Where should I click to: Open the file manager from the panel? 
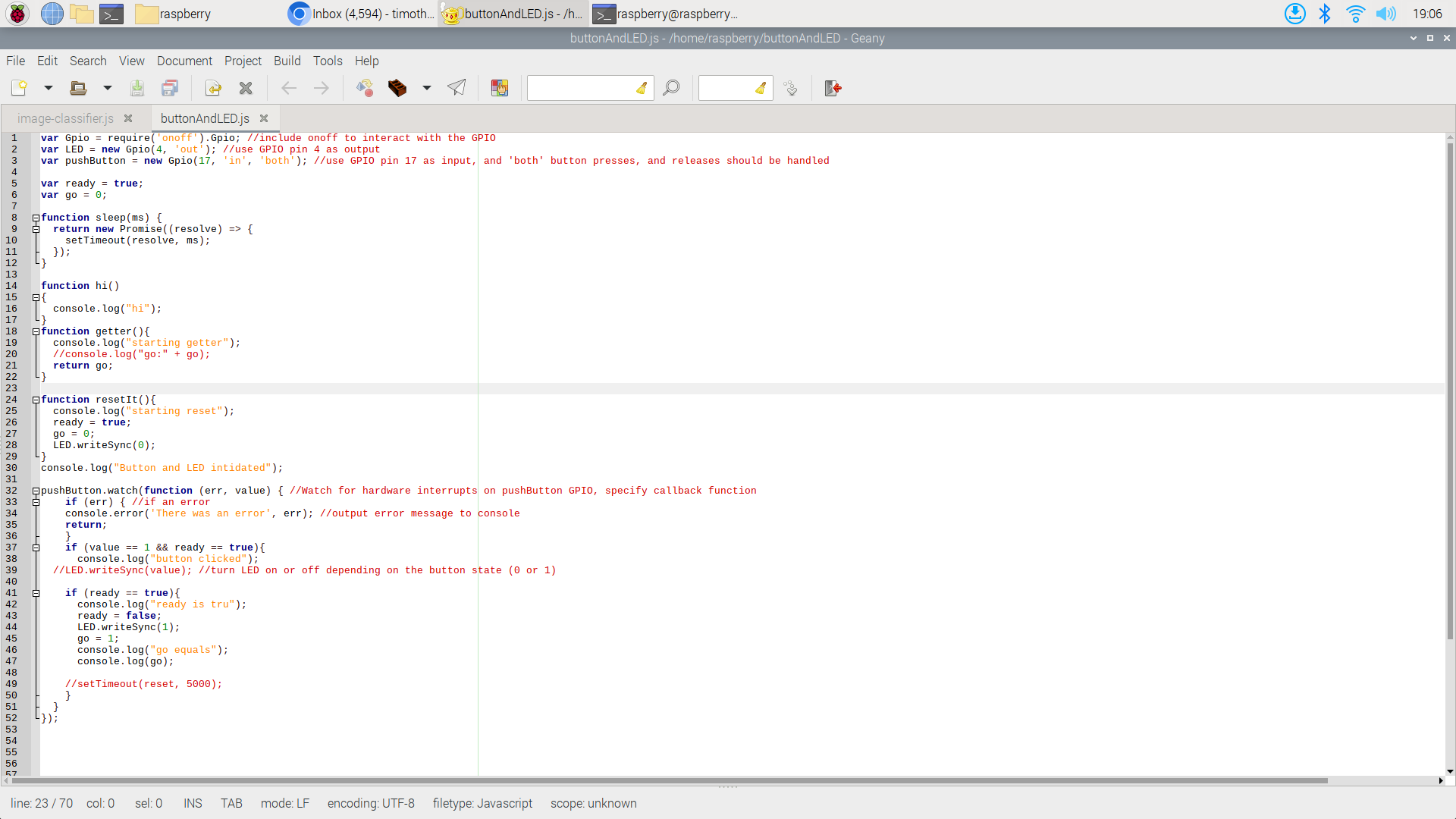(81, 14)
